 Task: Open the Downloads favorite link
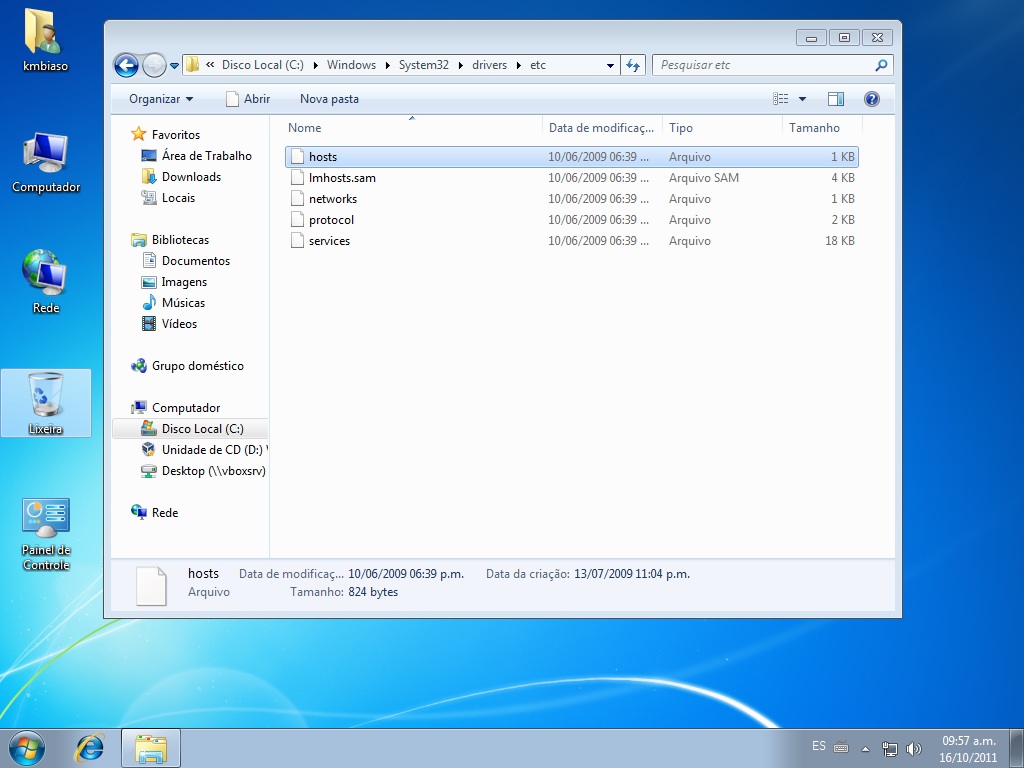(x=190, y=177)
